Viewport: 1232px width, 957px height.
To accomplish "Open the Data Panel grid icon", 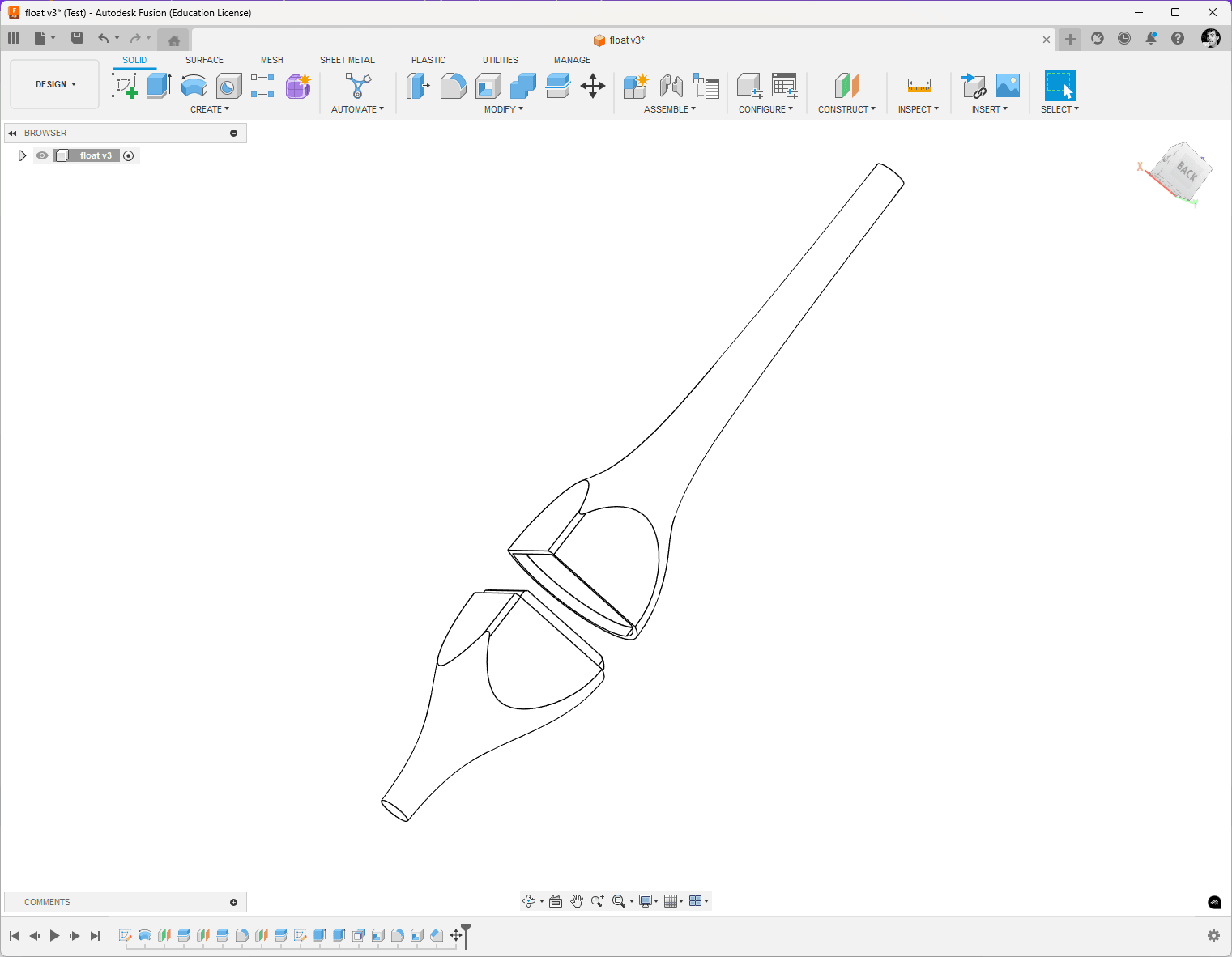I will (x=14, y=38).
